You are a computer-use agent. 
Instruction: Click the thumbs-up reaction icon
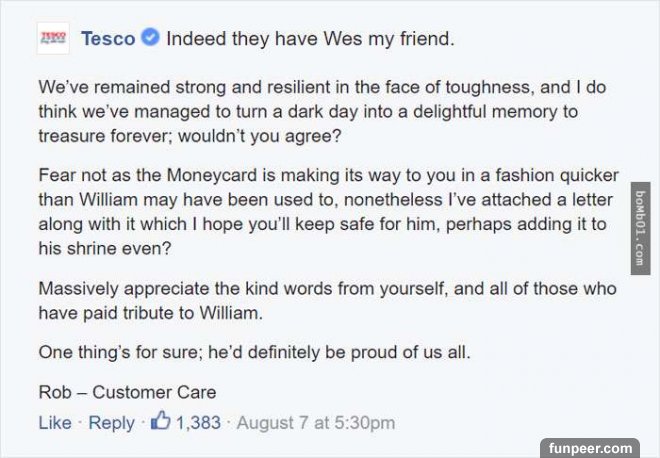coord(160,422)
